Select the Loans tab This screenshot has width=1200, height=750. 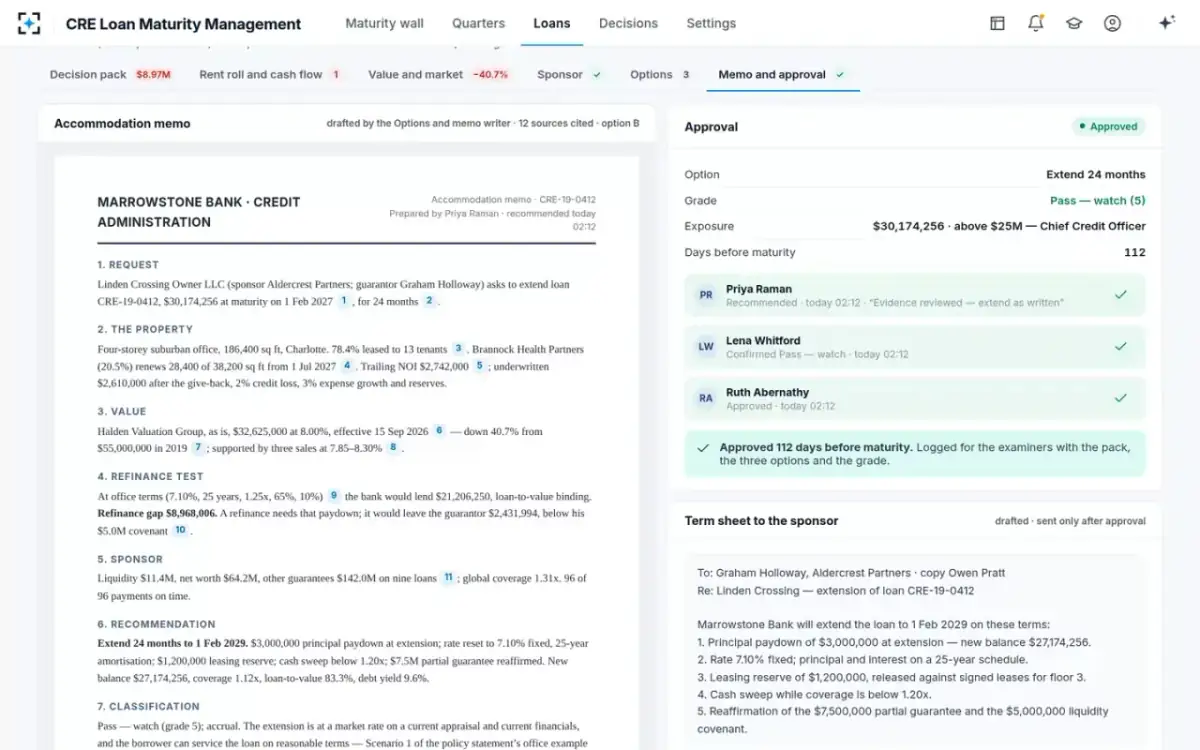pos(552,23)
